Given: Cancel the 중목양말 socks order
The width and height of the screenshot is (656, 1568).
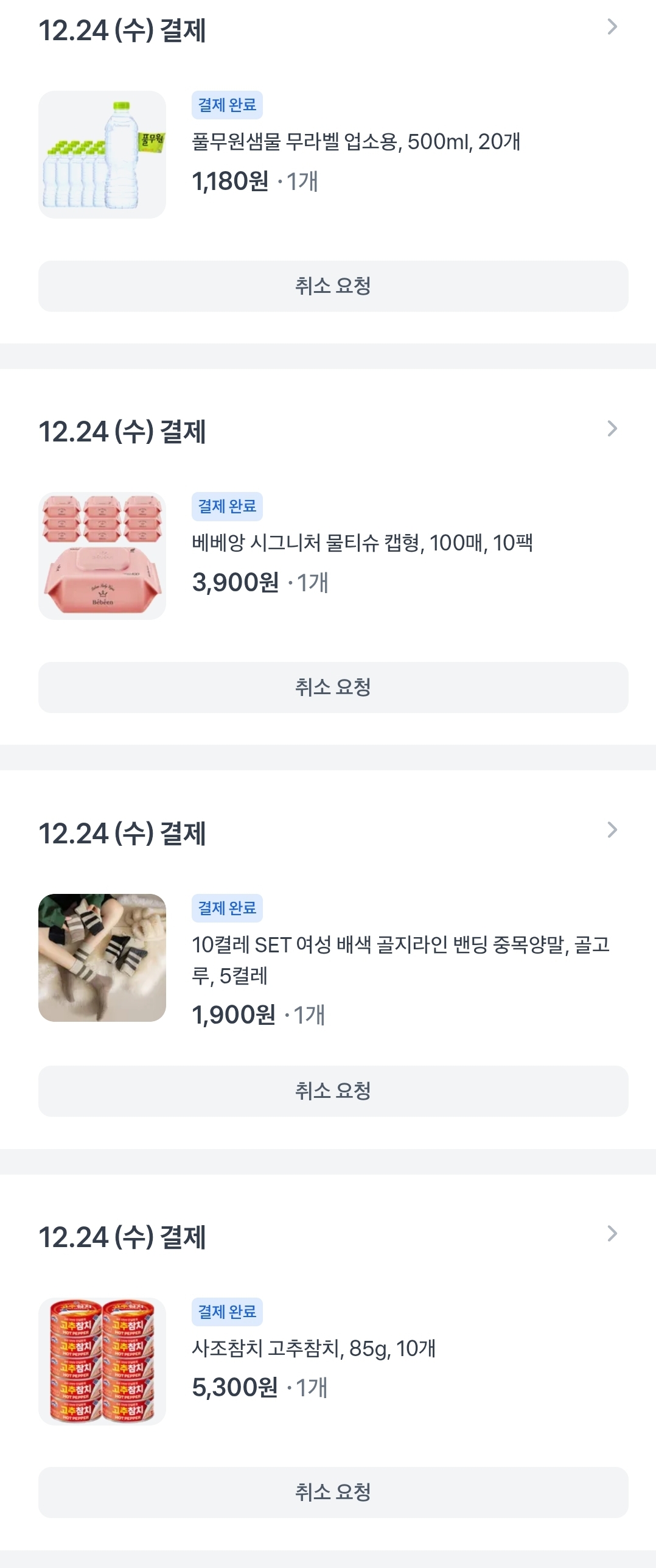Looking at the screenshot, I should (x=333, y=1091).
